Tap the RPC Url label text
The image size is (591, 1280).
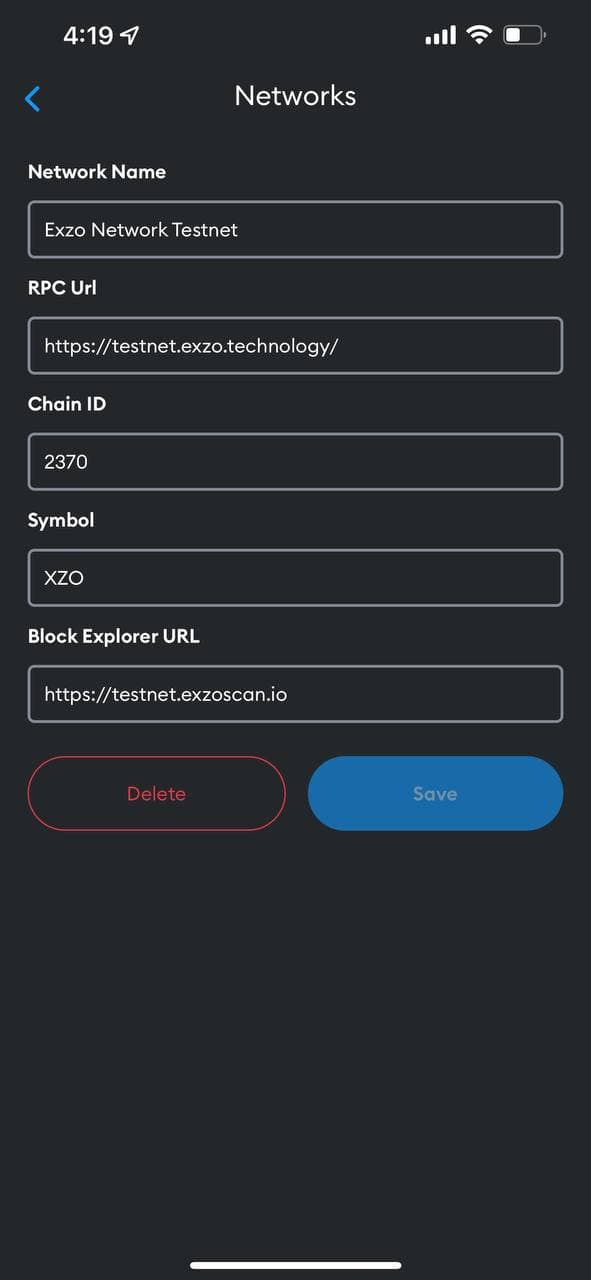pyautogui.click(x=62, y=288)
